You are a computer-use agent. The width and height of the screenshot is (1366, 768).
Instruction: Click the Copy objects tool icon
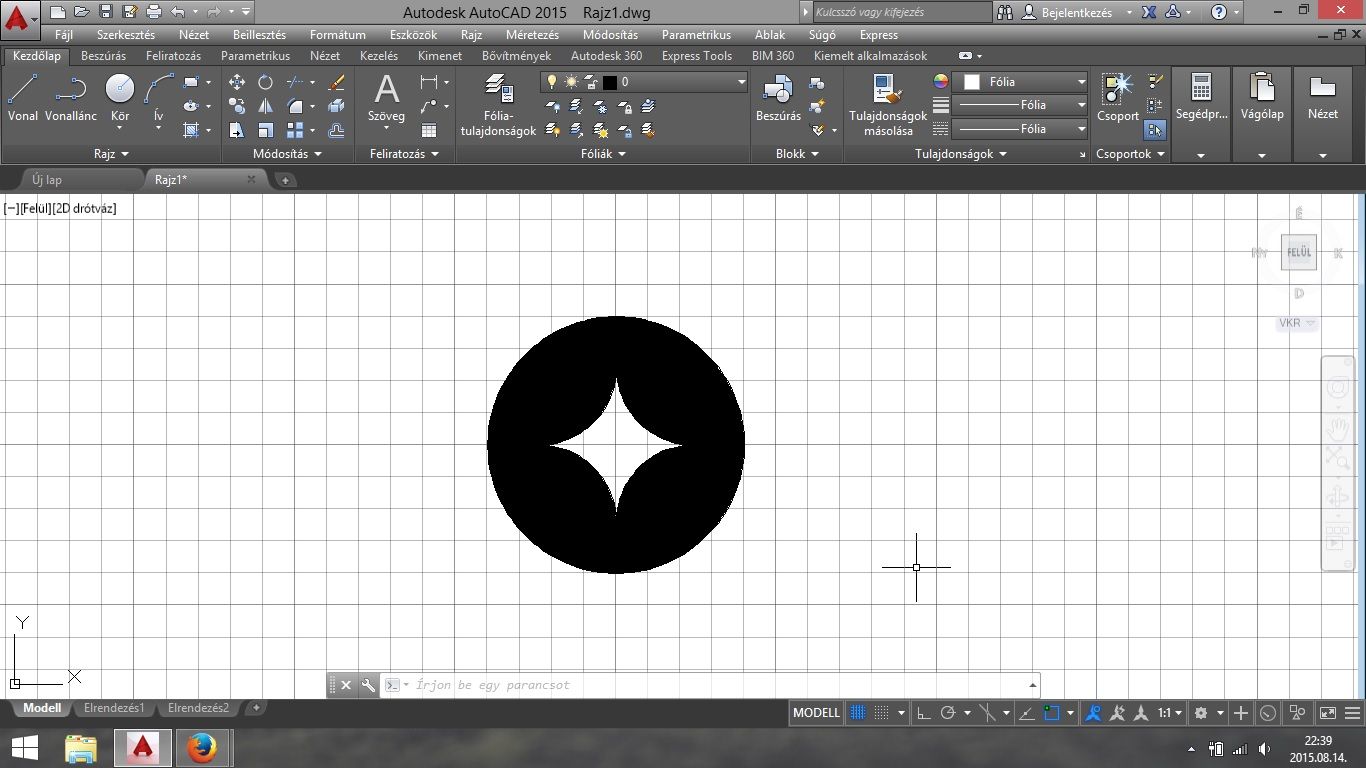pyautogui.click(x=237, y=106)
